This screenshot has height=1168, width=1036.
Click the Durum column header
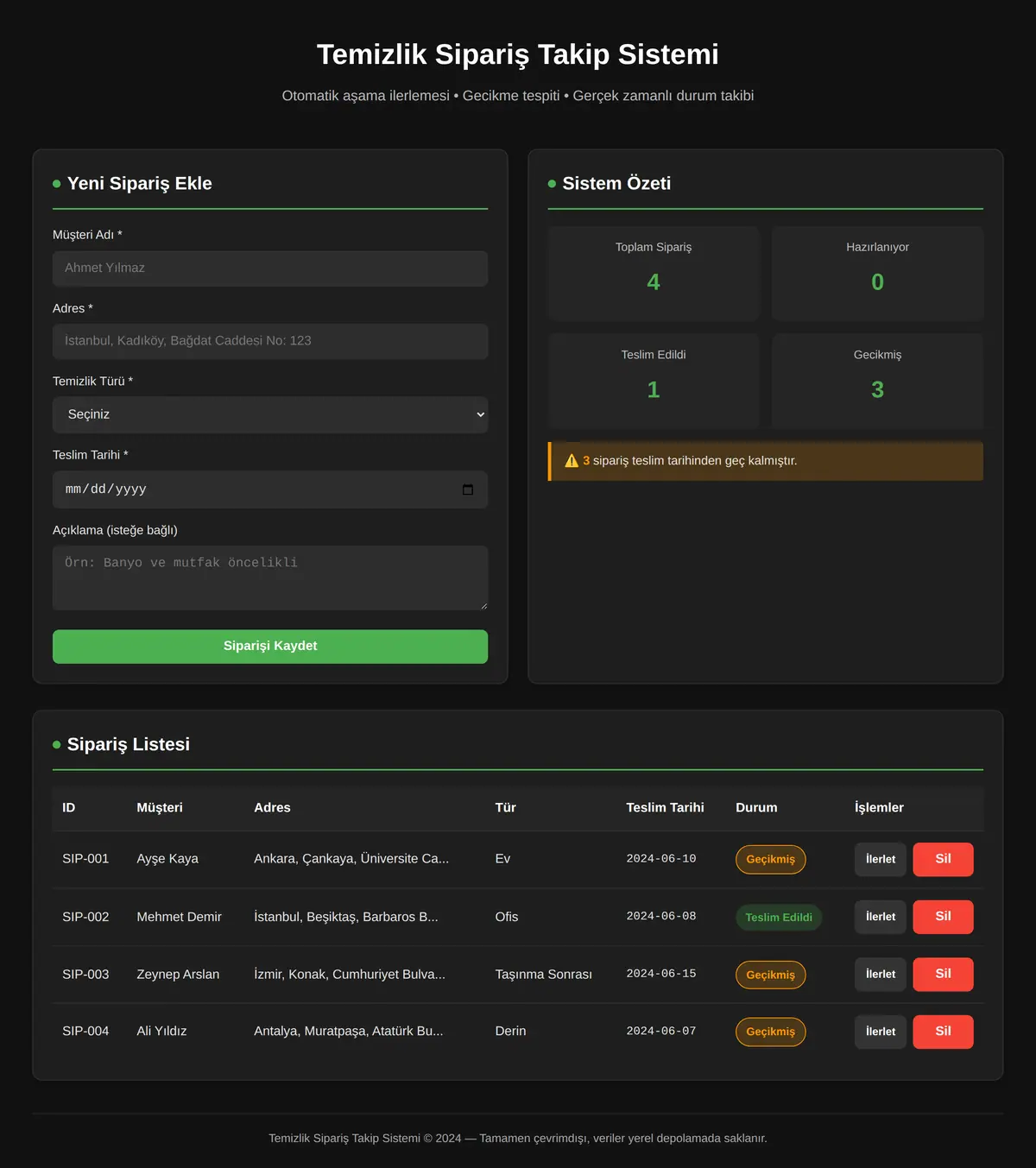756,808
